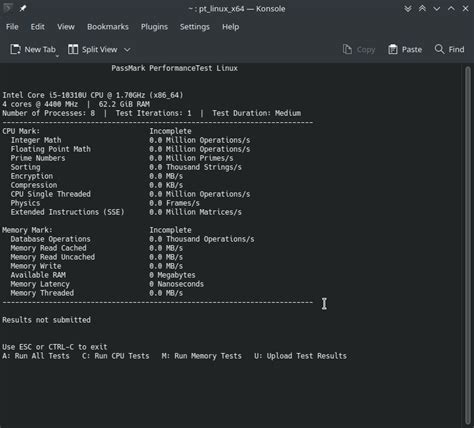Click the 'Physics' row label
This screenshot has height=428, width=474.
[25, 203]
